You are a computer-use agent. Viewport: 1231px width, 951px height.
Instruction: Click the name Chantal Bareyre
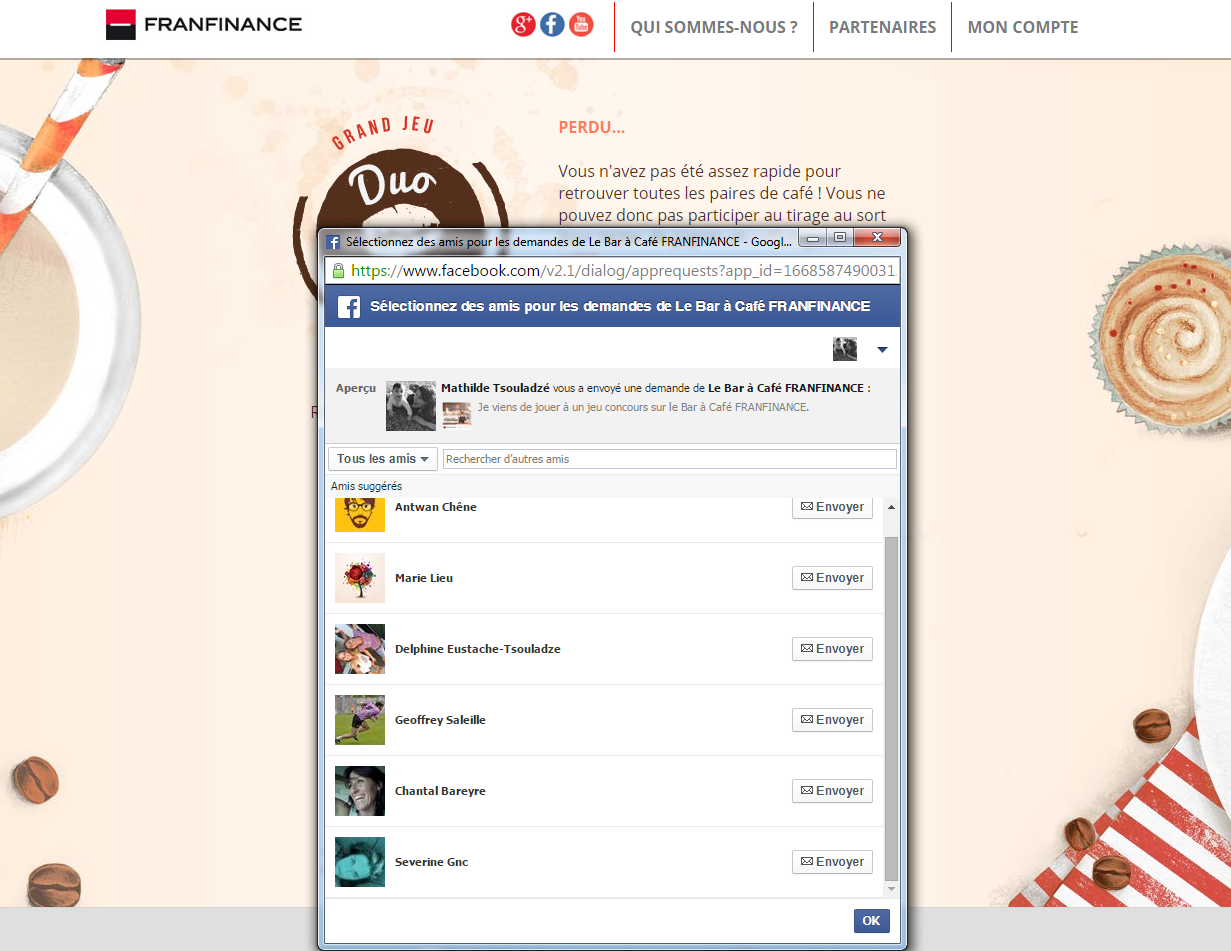point(440,791)
